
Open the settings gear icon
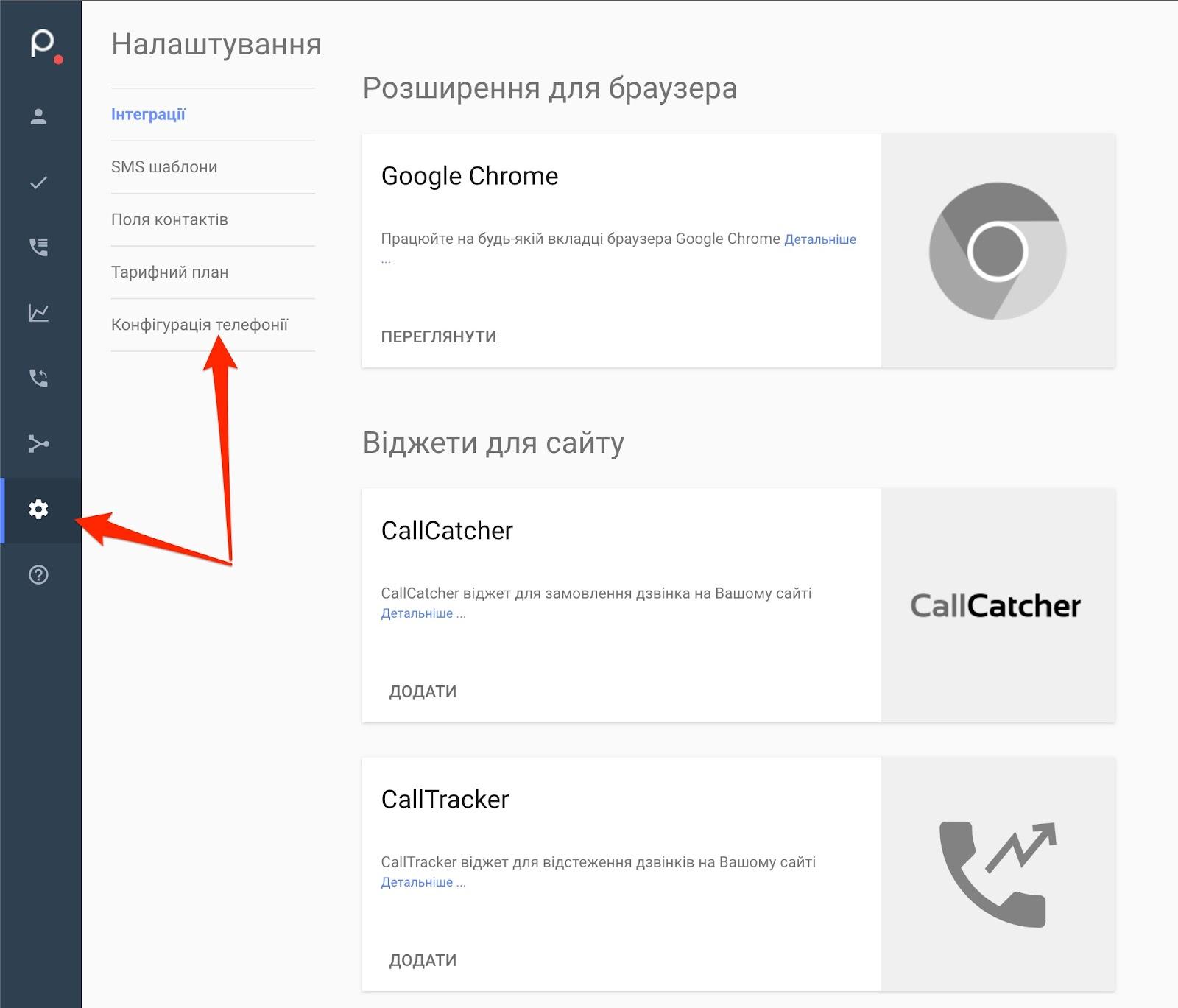[38, 510]
